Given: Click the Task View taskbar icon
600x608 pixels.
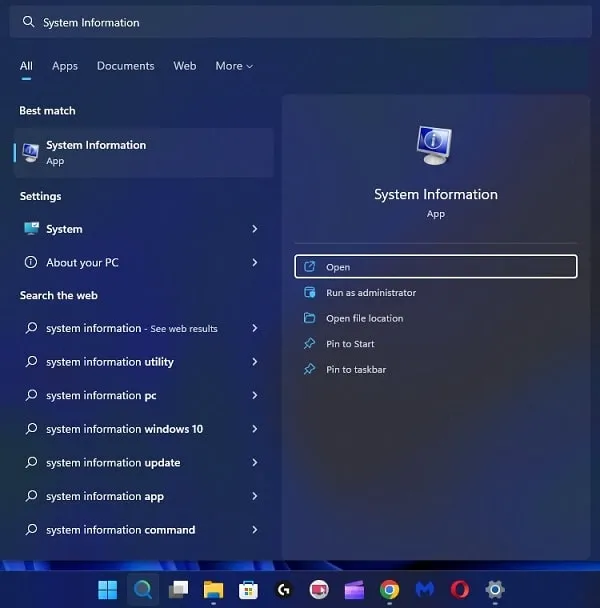Looking at the screenshot, I should point(178,589).
